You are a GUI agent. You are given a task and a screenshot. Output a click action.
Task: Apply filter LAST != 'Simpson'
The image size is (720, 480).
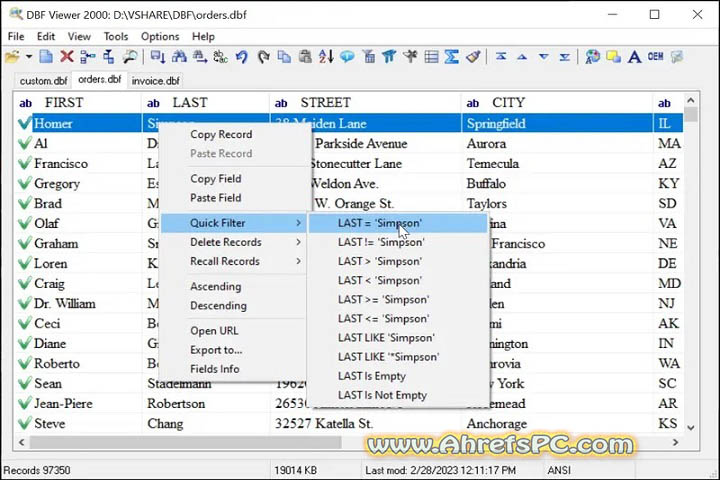click(398, 242)
